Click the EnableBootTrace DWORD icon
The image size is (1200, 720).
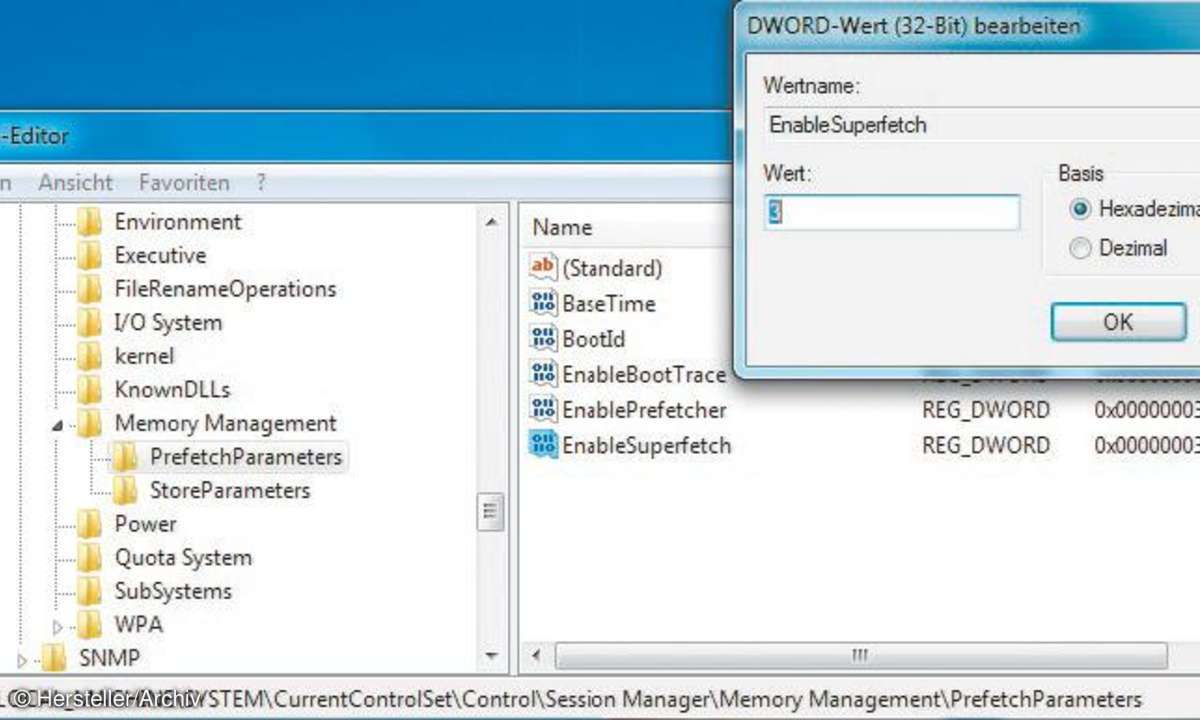click(x=543, y=374)
